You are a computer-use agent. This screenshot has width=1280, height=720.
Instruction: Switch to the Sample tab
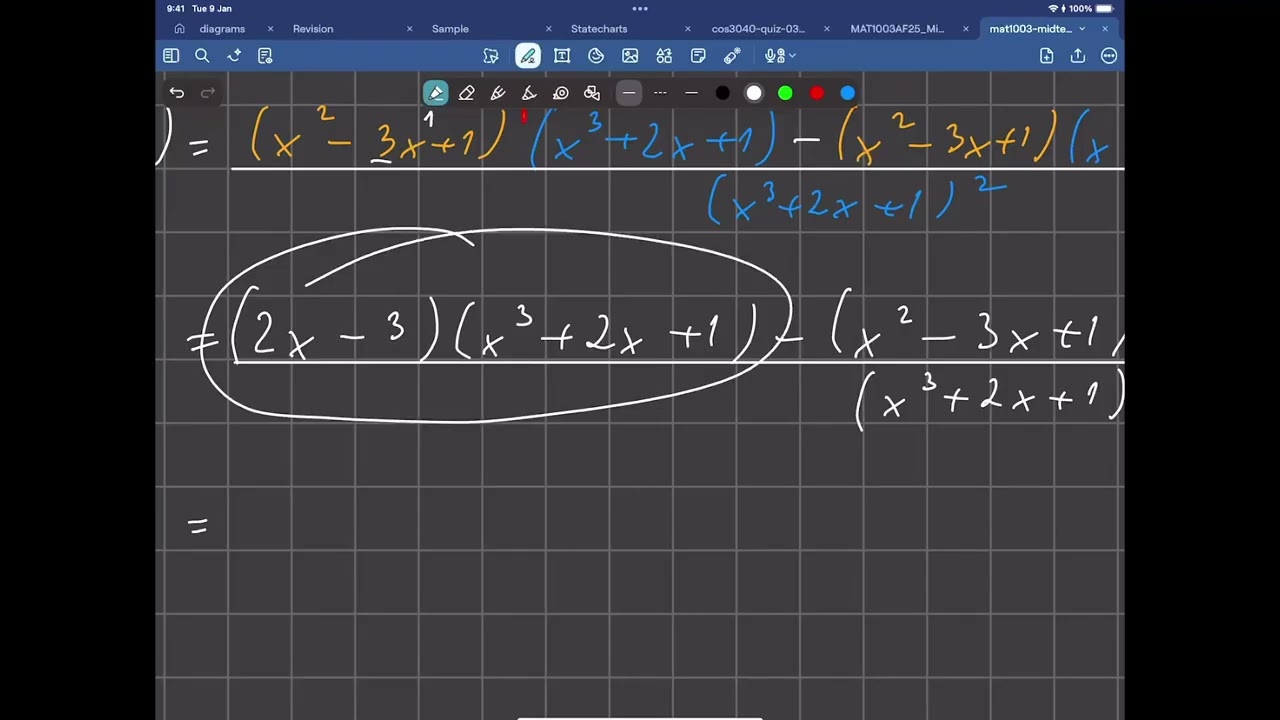[450, 29]
